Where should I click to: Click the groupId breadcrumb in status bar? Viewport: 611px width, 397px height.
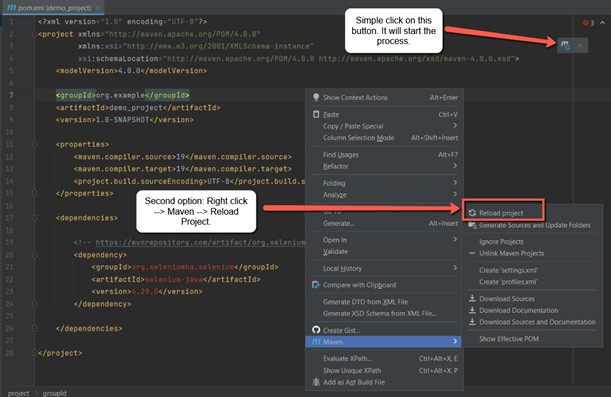(x=54, y=393)
